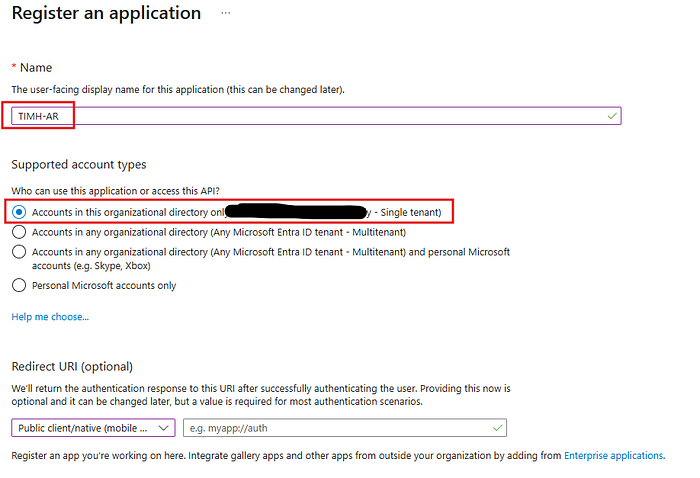700x478 pixels.
Task: Select the Multitenant-only organizational directory radio button
Action: click(19, 232)
